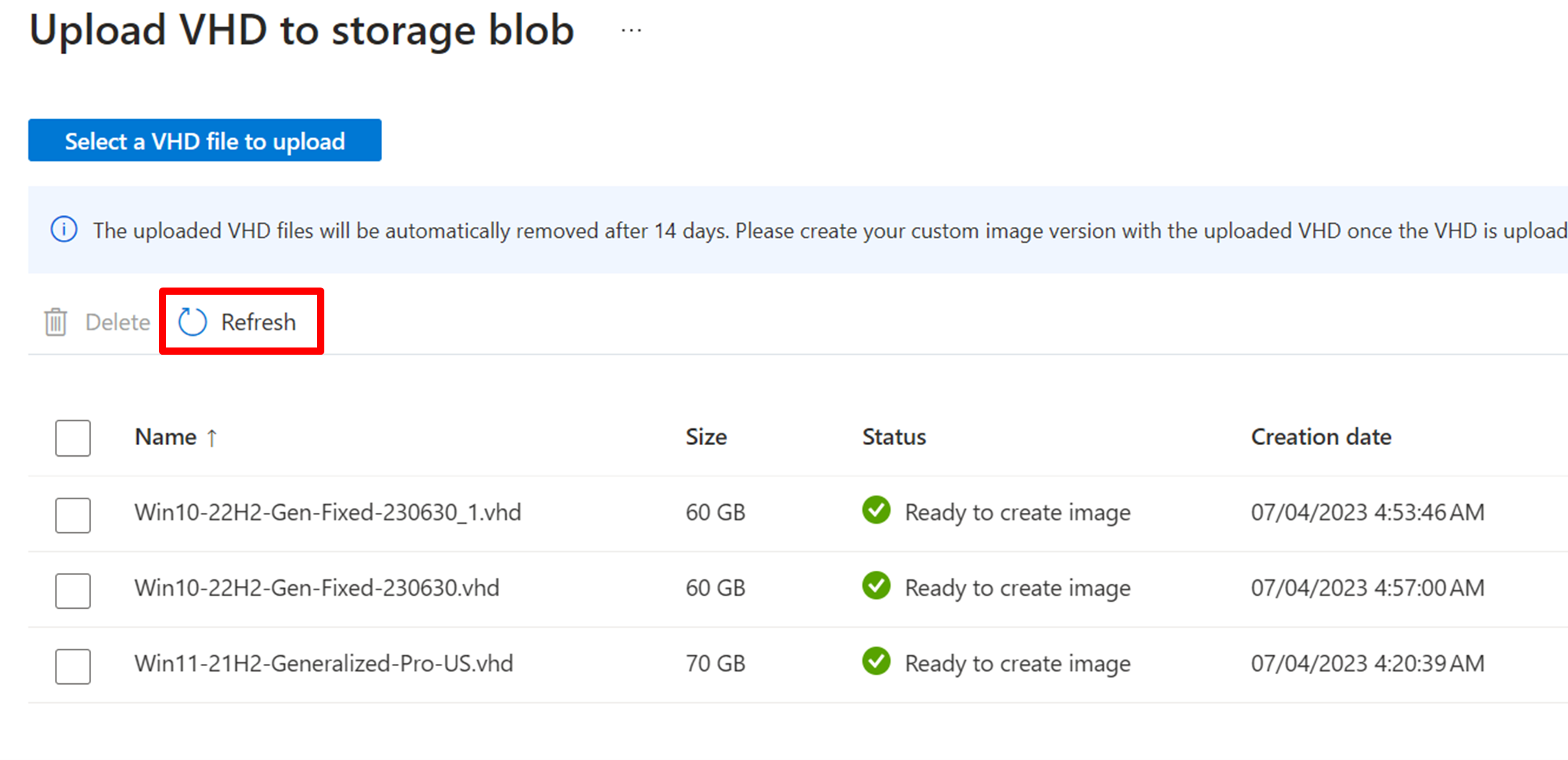
Task: Open the ellipsis menu beside the title
Action: 631,30
